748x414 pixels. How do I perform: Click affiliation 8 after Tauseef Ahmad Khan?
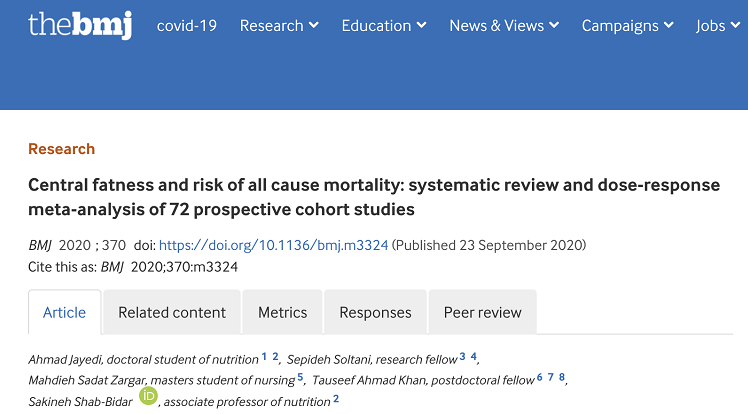pos(562,378)
